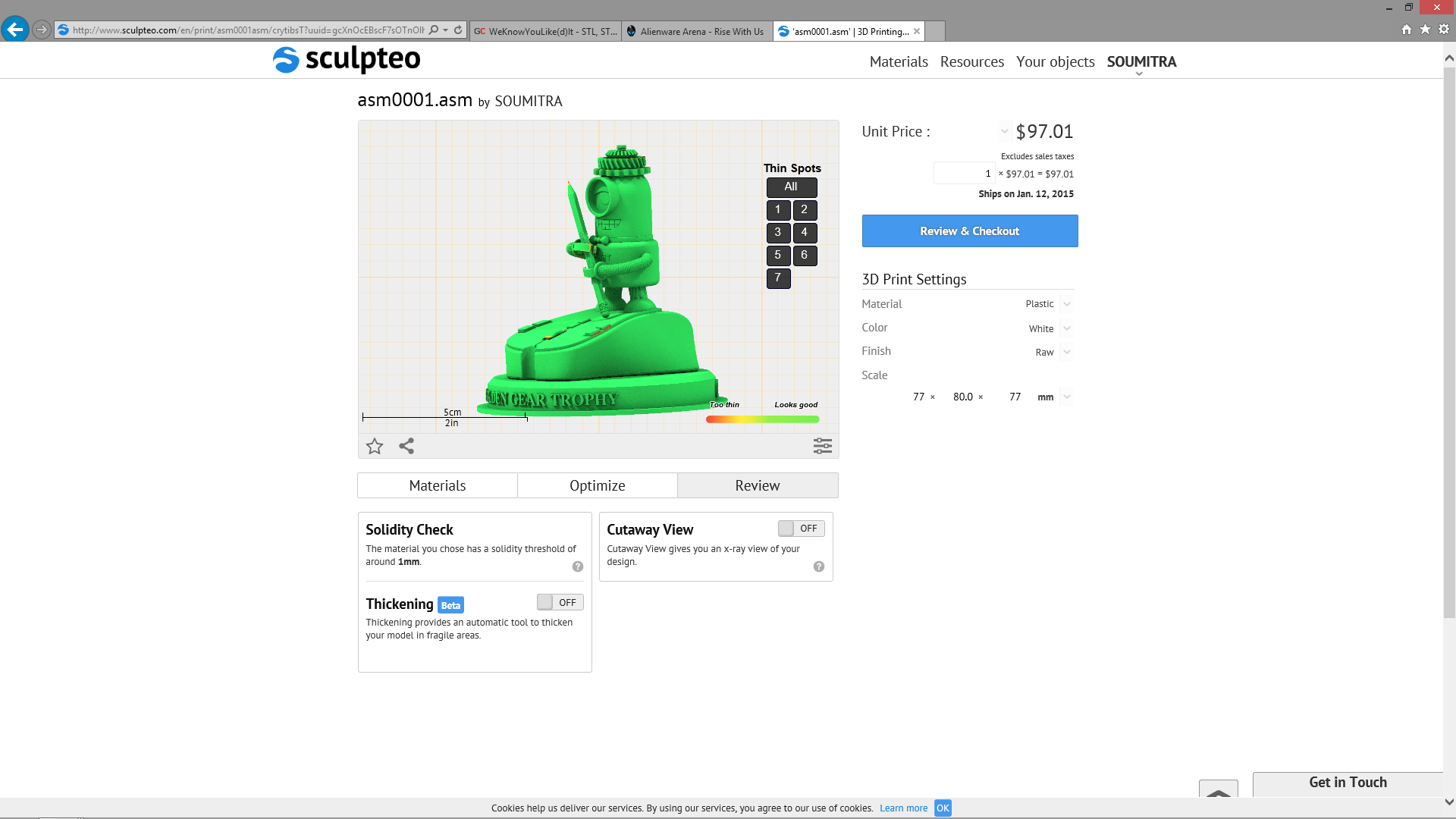Click the browser URL address field
The width and height of the screenshot is (1456, 819).
pos(248,30)
